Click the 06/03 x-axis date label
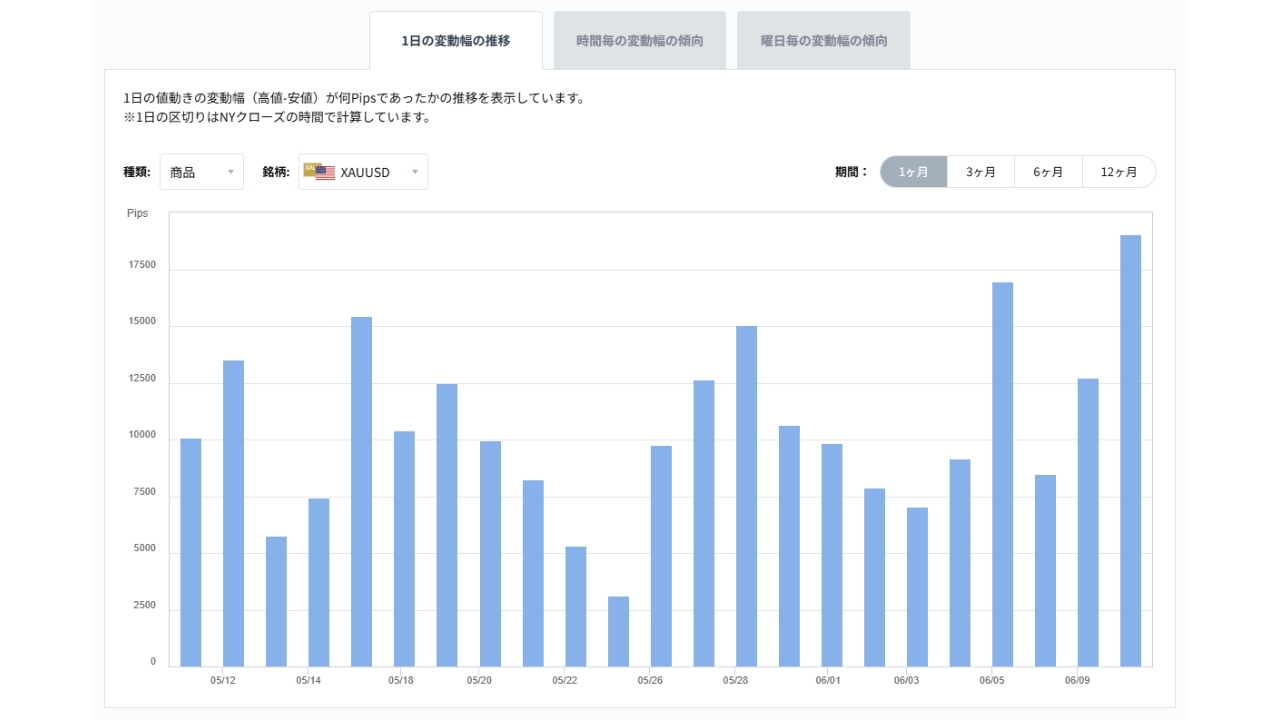Screen dimensions: 1280x720 pyautogui.click(x=906, y=681)
